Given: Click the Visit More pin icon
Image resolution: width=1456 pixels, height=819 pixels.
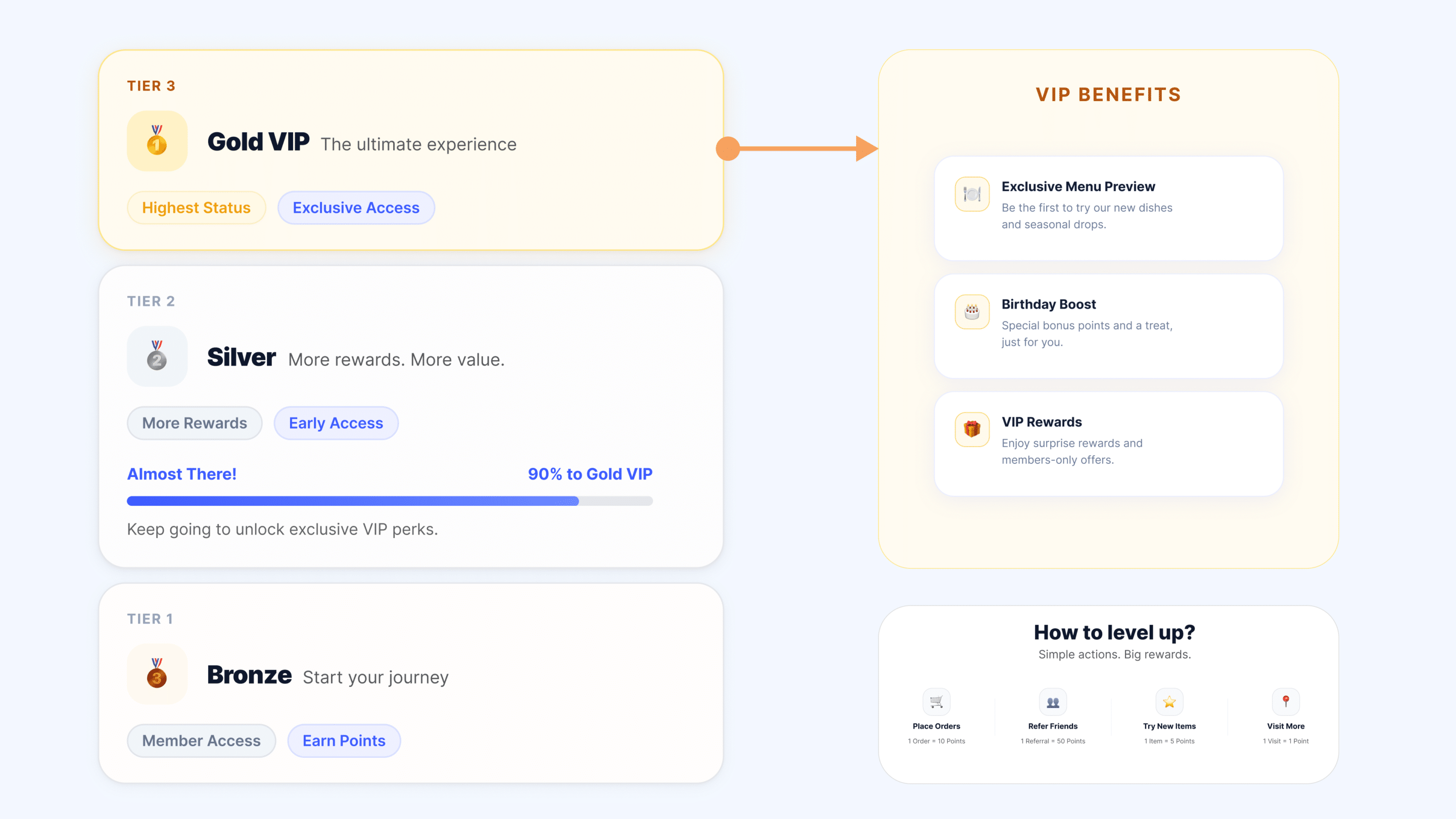Looking at the screenshot, I should 1286,702.
